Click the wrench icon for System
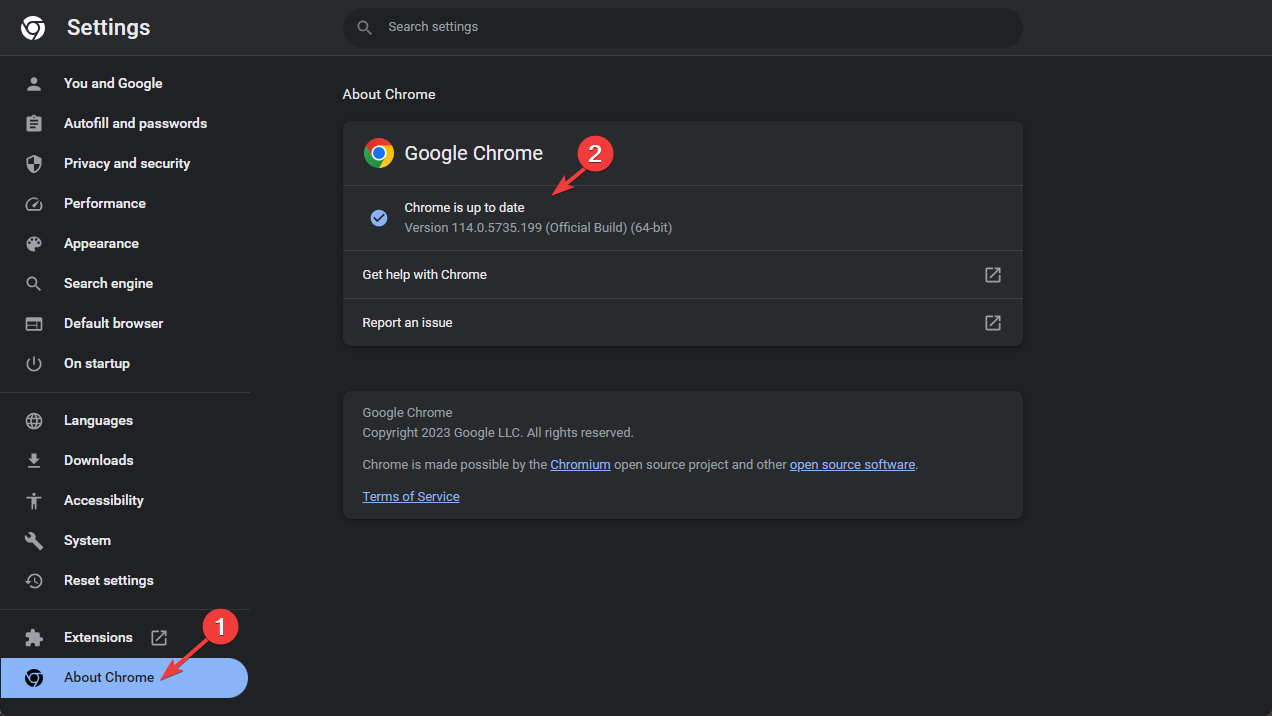The width and height of the screenshot is (1272, 716). [34, 540]
